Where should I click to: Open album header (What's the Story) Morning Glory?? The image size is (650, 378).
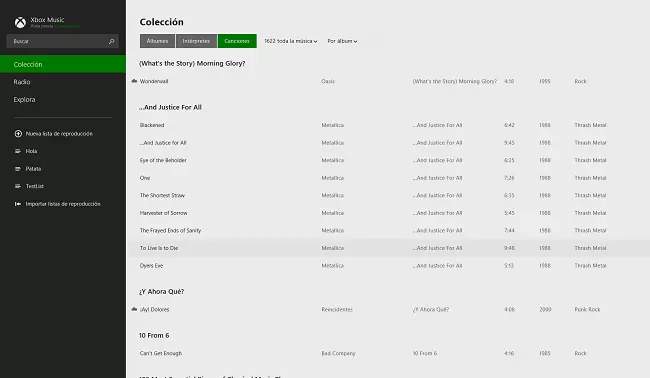tap(192, 63)
